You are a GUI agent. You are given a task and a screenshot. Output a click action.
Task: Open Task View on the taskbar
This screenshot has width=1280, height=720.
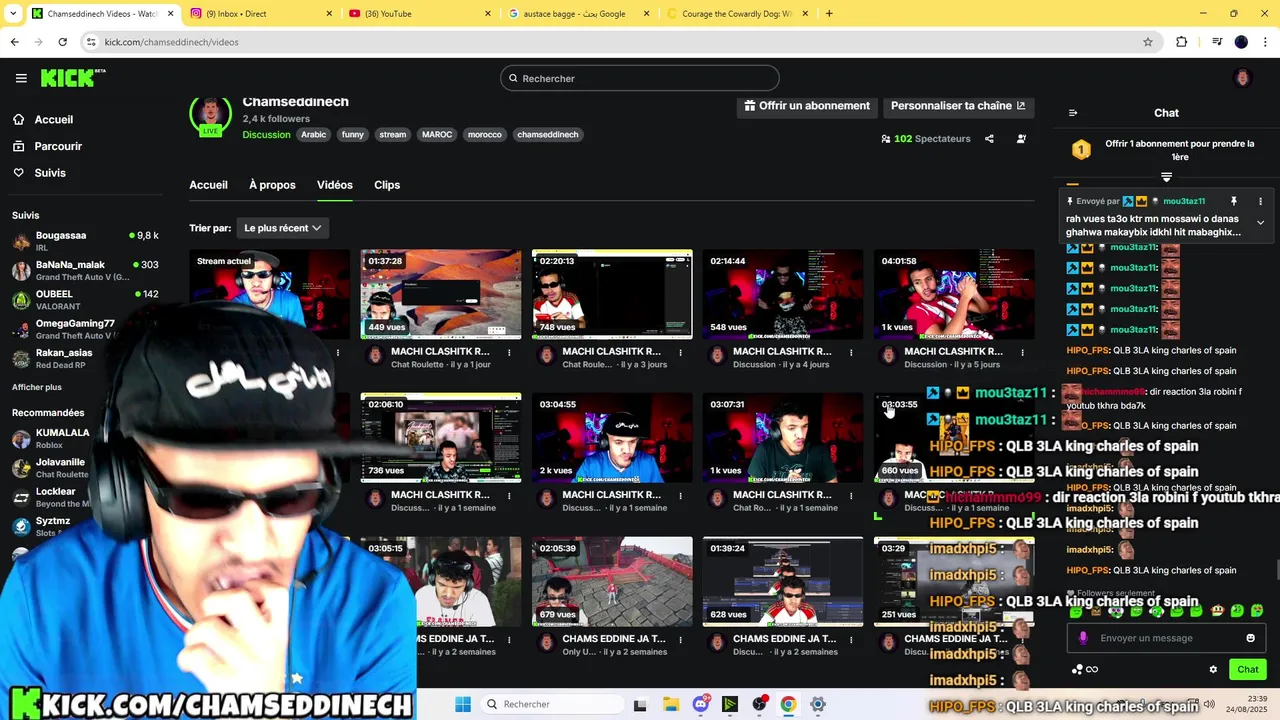[640, 704]
